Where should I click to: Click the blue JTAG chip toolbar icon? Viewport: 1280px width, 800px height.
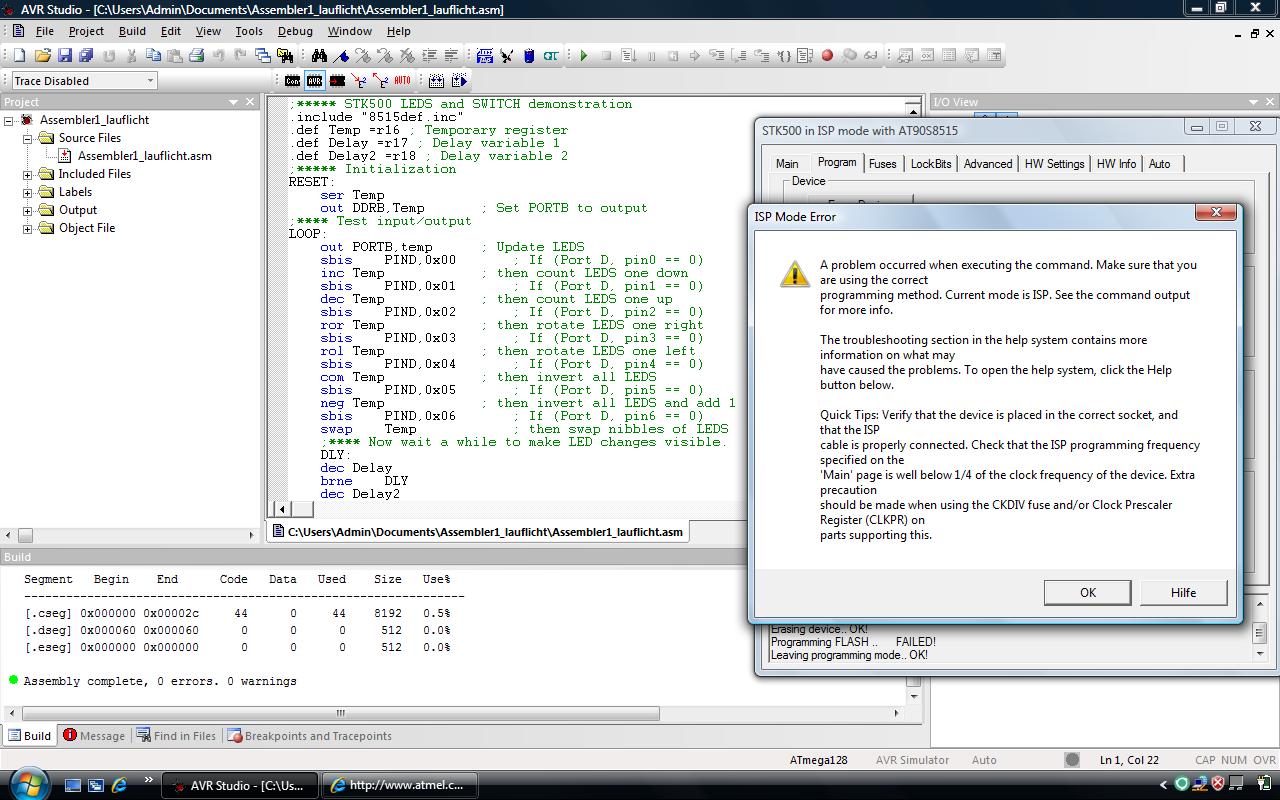pyautogui.click(x=485, y=56)
